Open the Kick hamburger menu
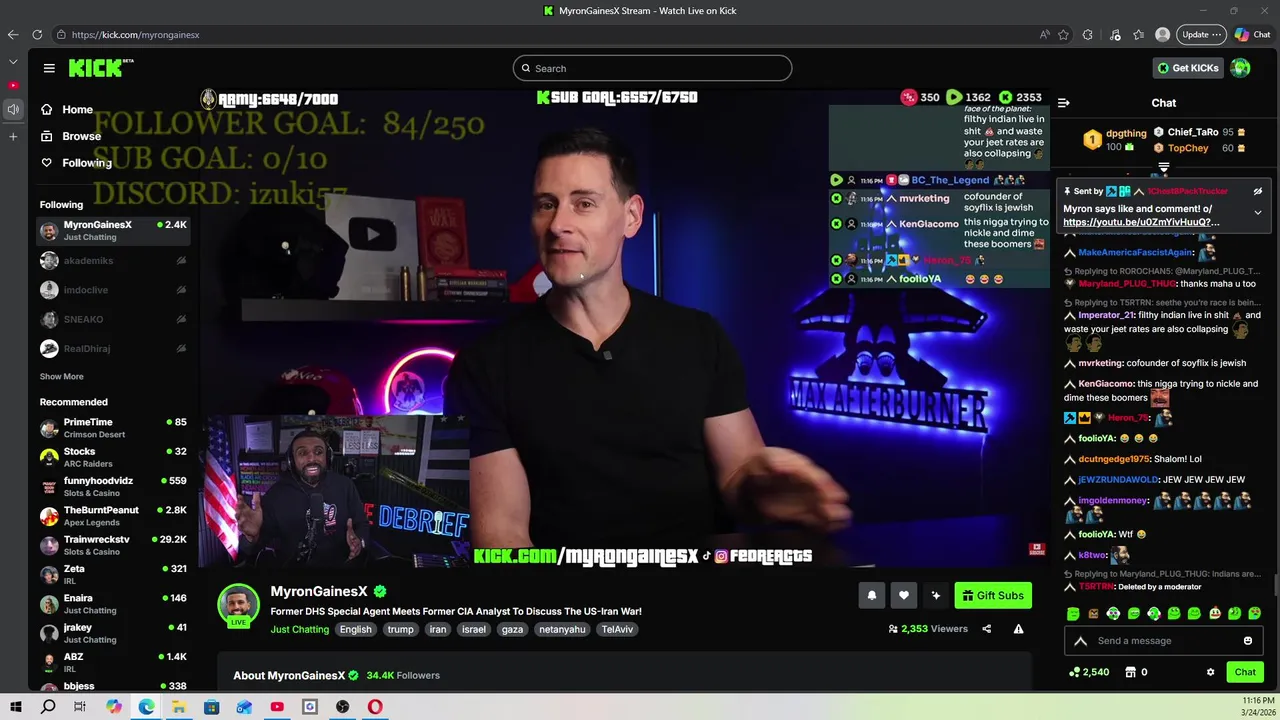 pyautogui.click(x=49, y=68)
